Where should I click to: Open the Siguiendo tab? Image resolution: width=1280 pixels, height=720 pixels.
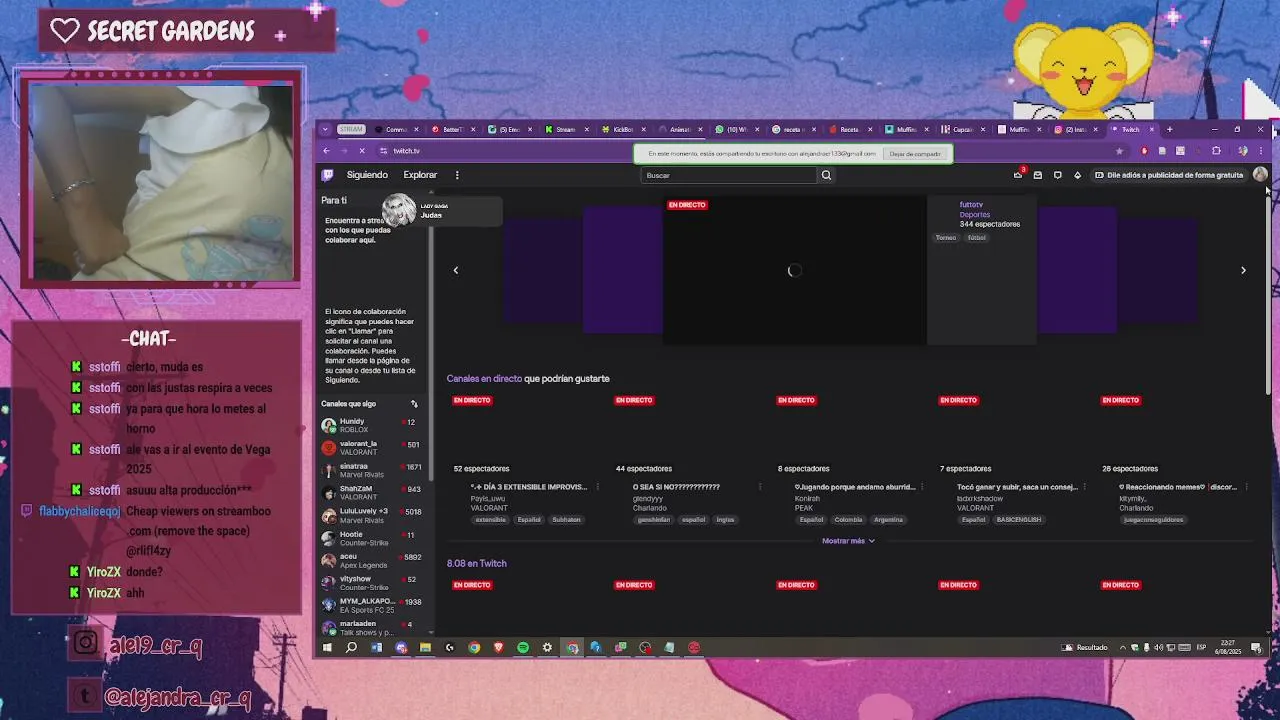tap(367, 175)
